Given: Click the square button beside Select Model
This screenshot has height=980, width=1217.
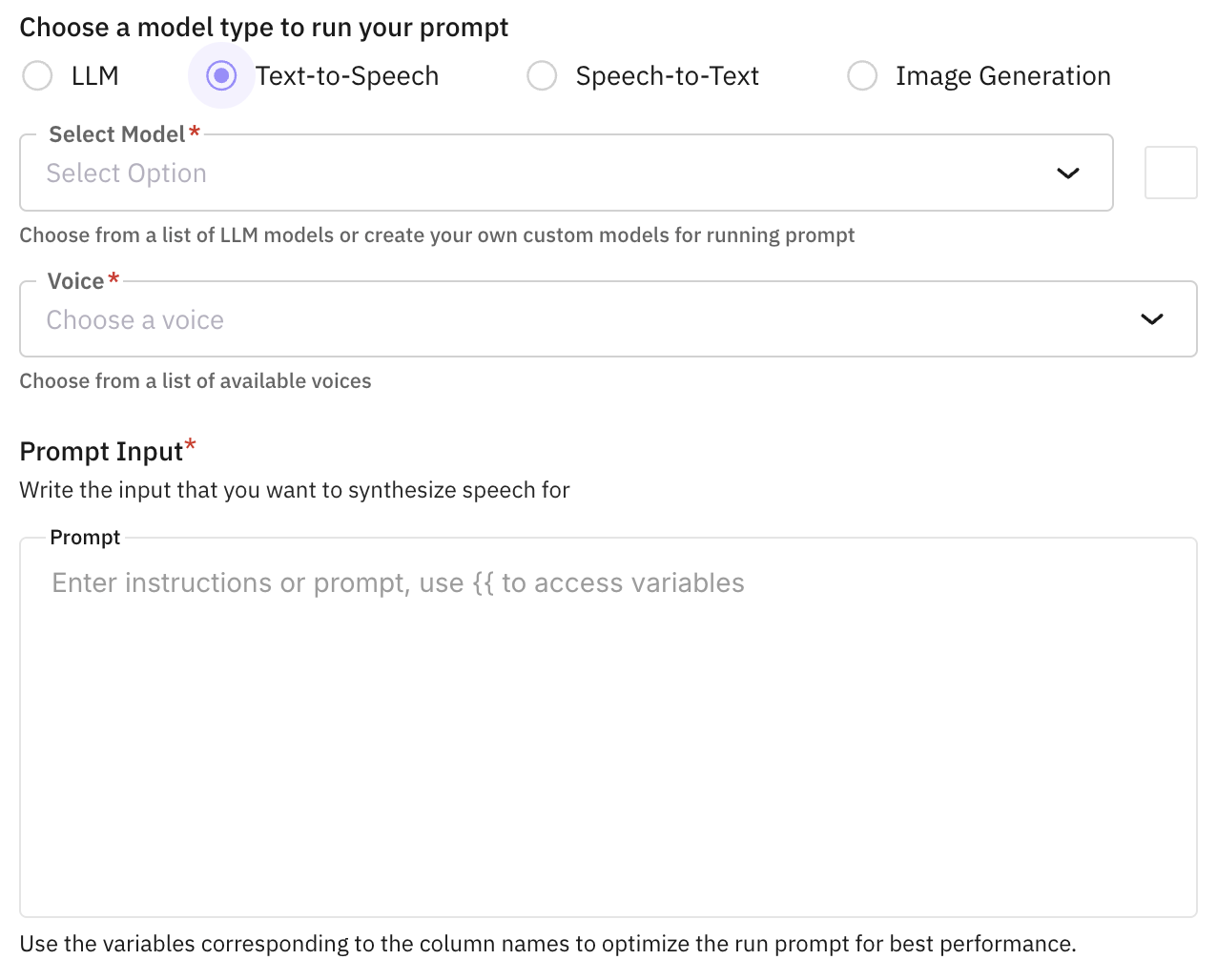Looking at the screenshot, I should tap(1171, 172).
